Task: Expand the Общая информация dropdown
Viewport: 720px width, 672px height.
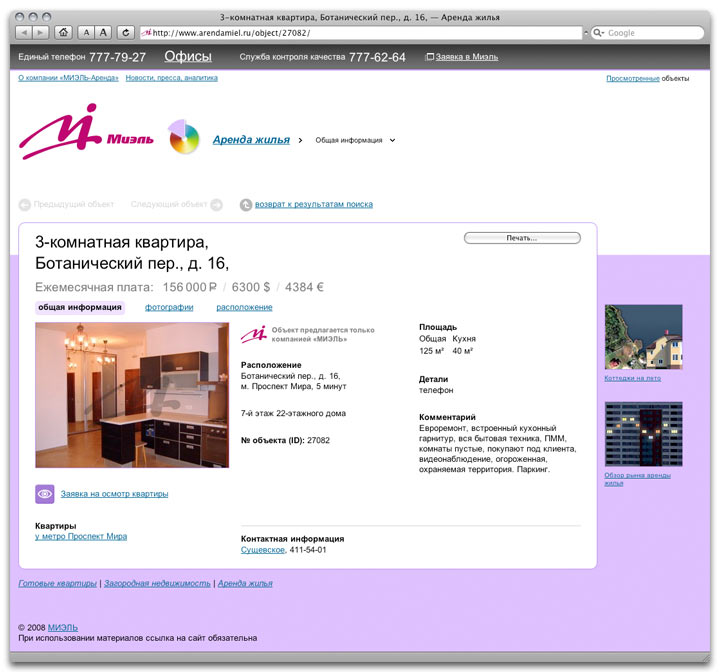Action: [392, 141]
